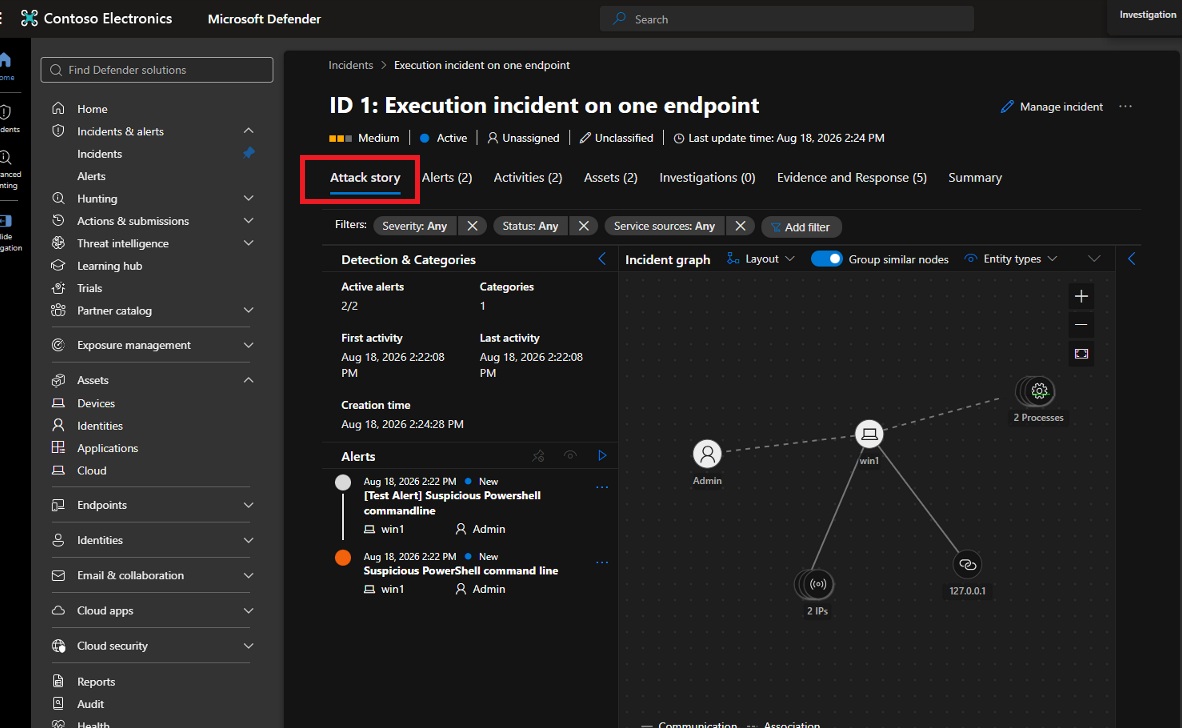Play the alerts attack story
1183x728 pixels.
tap(602, 456)
